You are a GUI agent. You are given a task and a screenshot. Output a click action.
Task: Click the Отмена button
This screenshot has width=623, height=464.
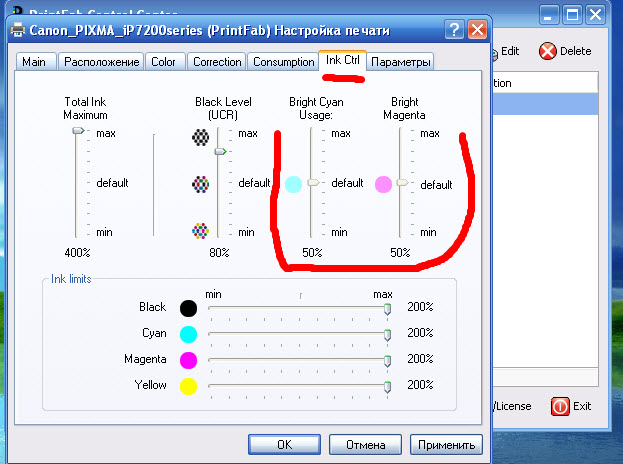tap(365, 444)
